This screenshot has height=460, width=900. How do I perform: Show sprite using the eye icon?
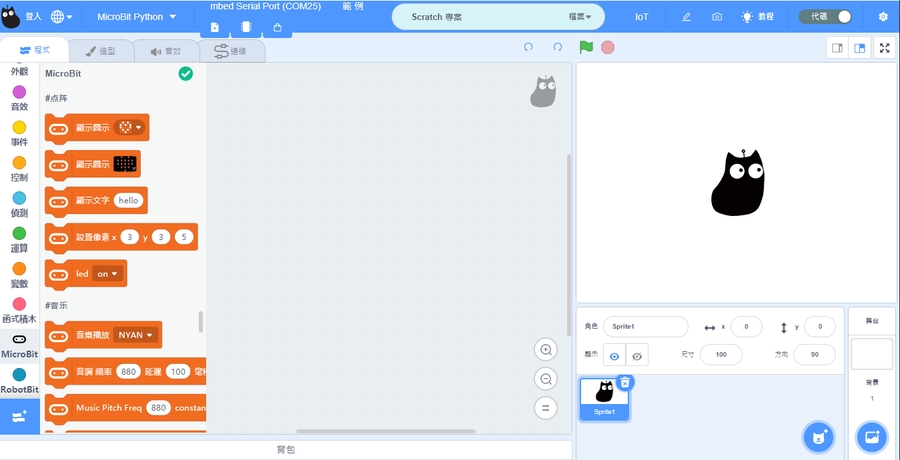tap(614, 355)
